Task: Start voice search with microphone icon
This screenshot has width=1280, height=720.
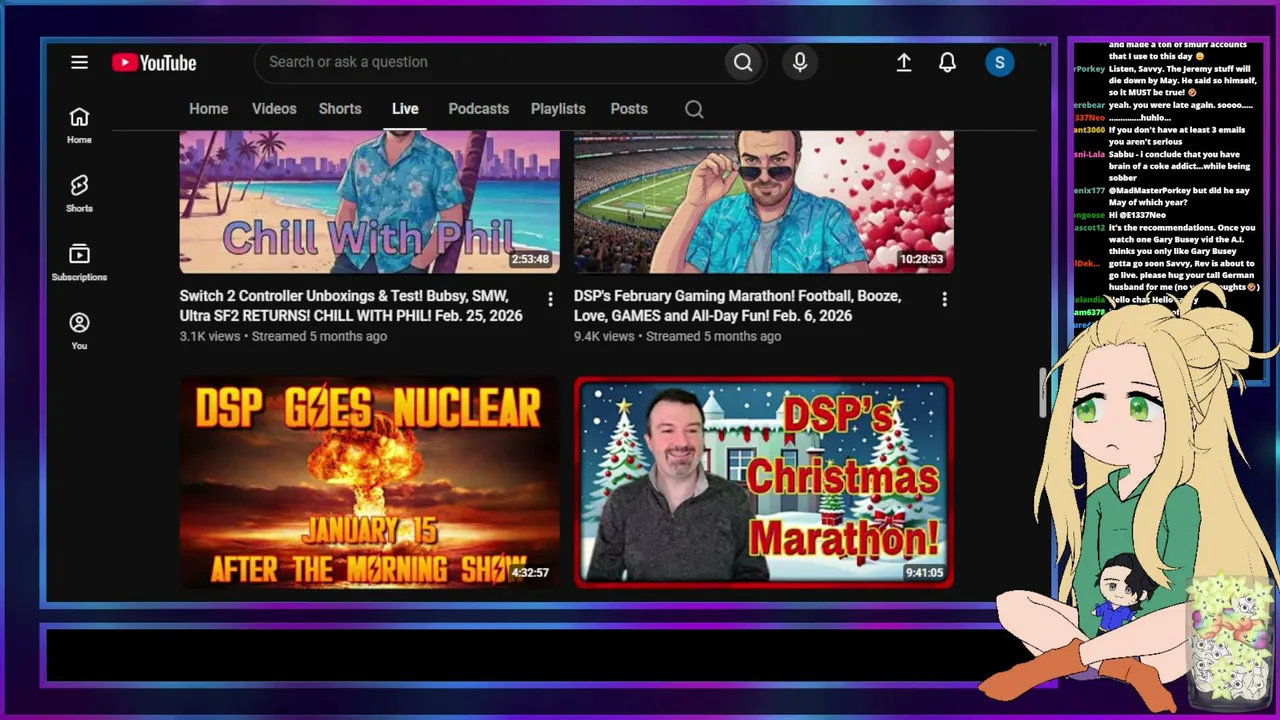Action: (x=800, y=62)
